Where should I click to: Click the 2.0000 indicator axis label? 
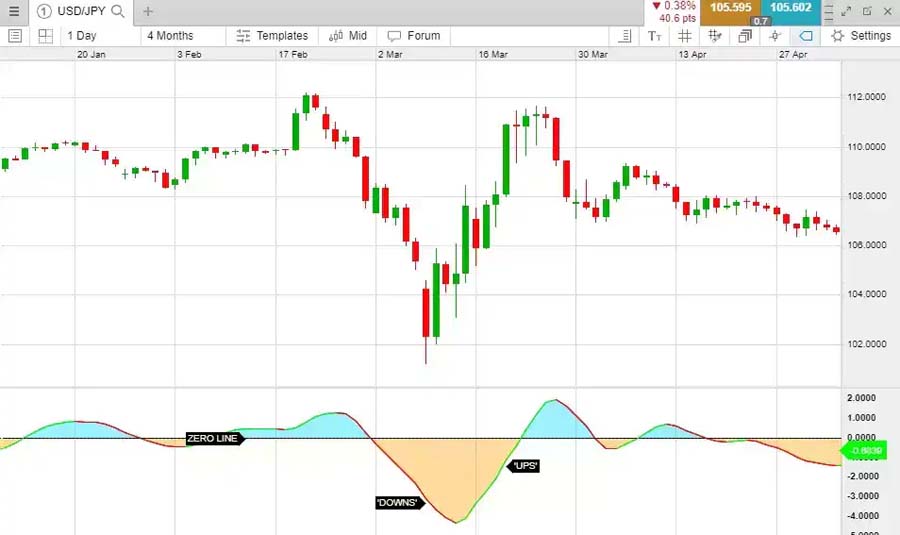point(862,398)
